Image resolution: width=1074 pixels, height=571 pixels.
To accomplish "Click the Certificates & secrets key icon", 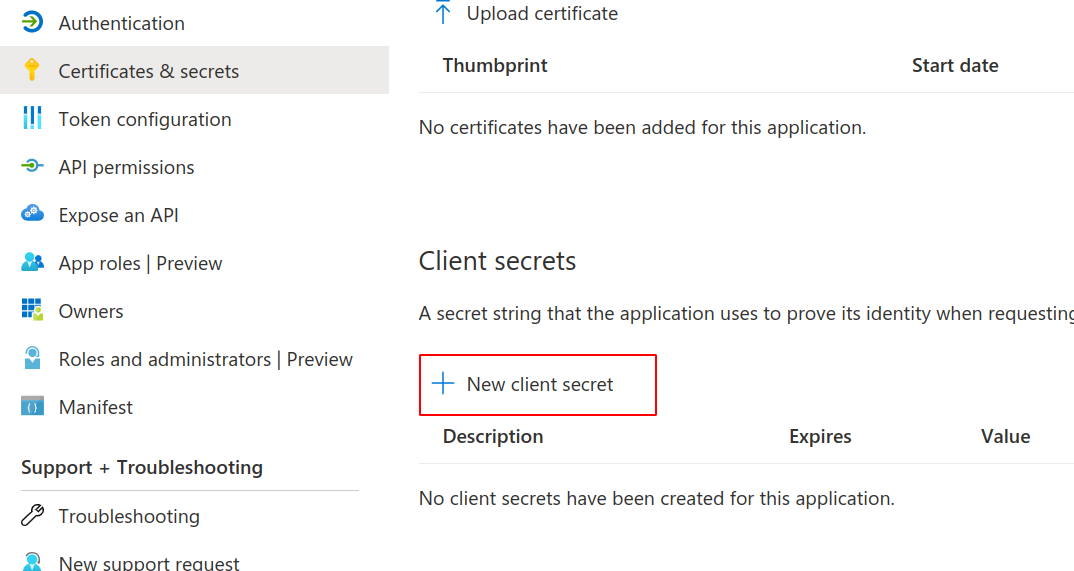I will click(x=32, y=70).
